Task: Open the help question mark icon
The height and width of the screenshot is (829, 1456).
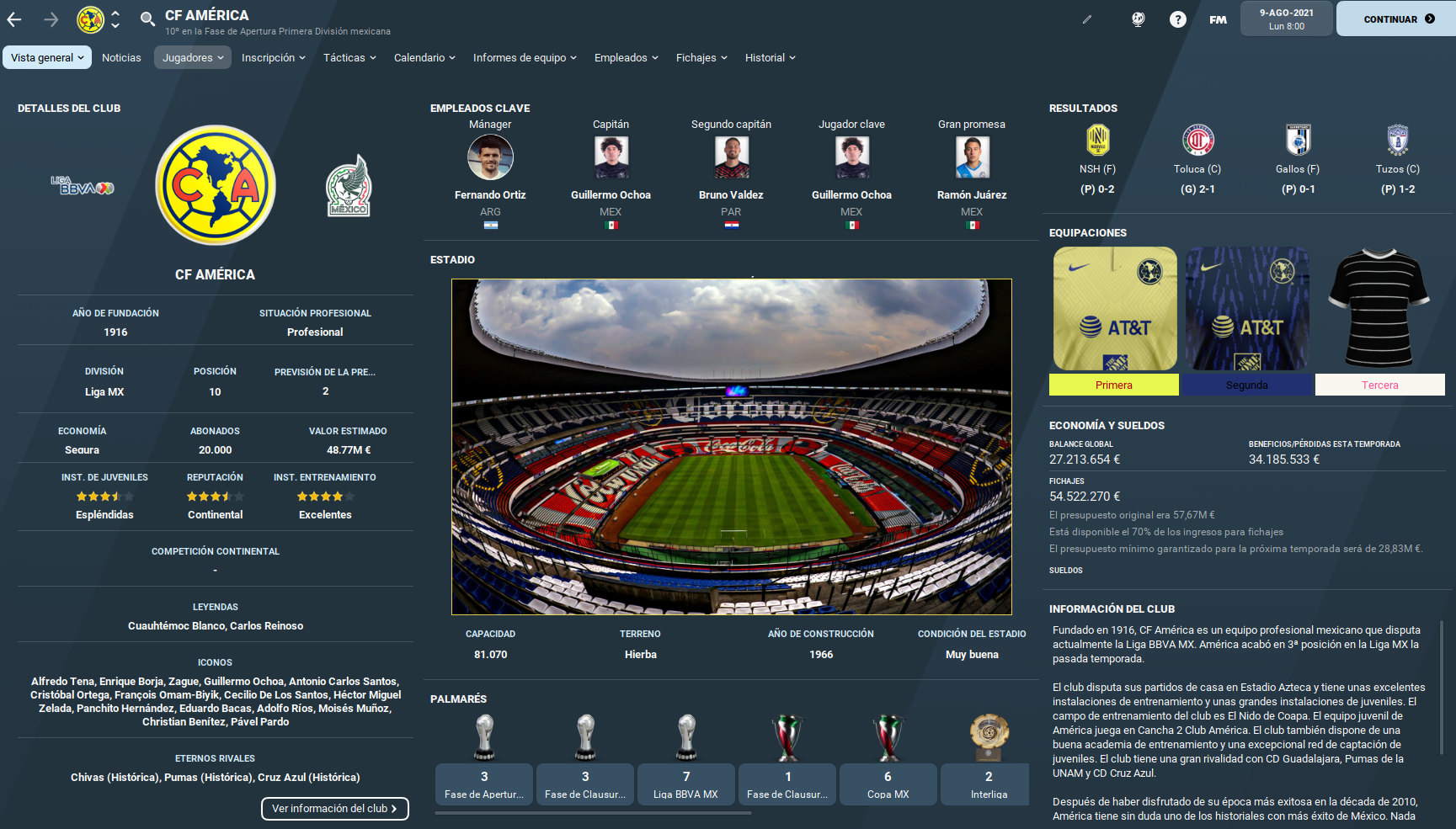Action: (1177, 19)
